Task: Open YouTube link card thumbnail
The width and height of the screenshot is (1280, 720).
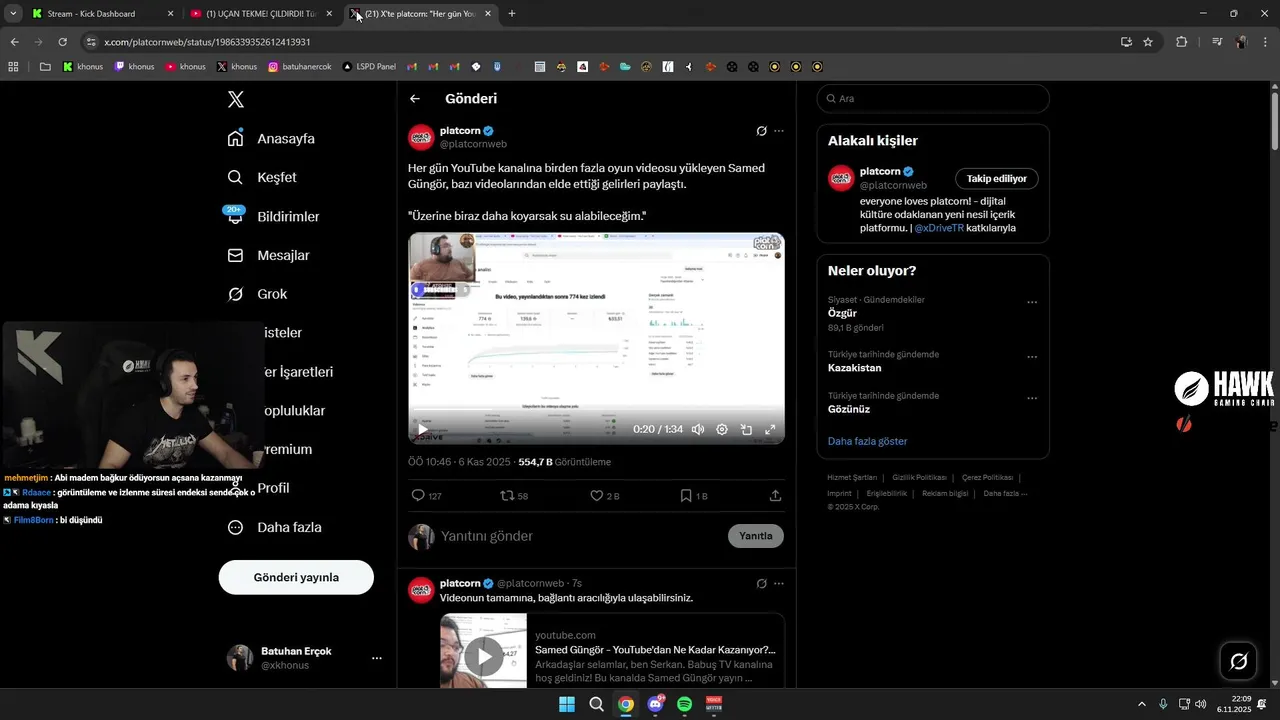Action: tap(484, 651)
